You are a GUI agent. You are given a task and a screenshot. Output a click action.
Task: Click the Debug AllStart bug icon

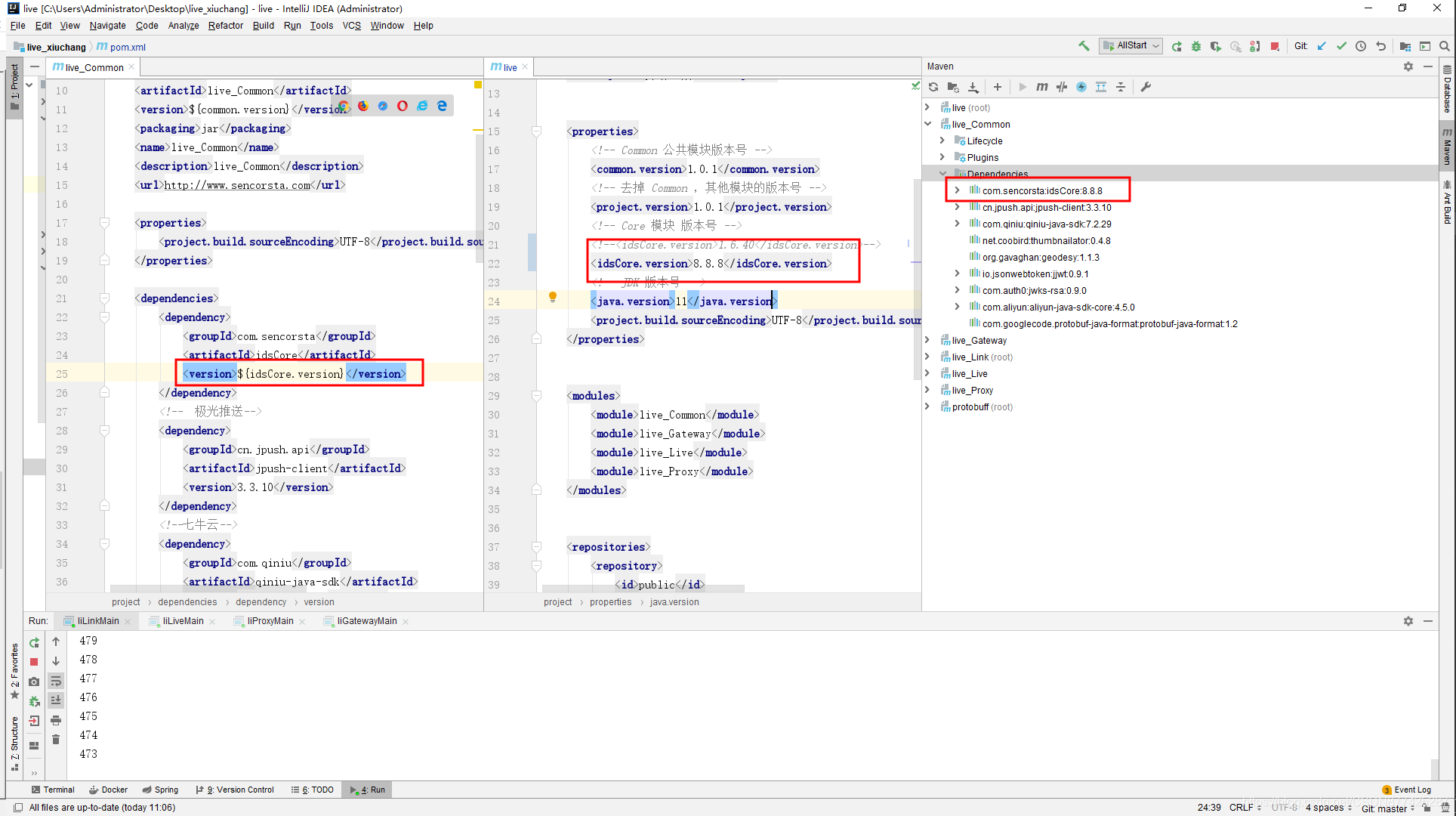pos(1196,46)
